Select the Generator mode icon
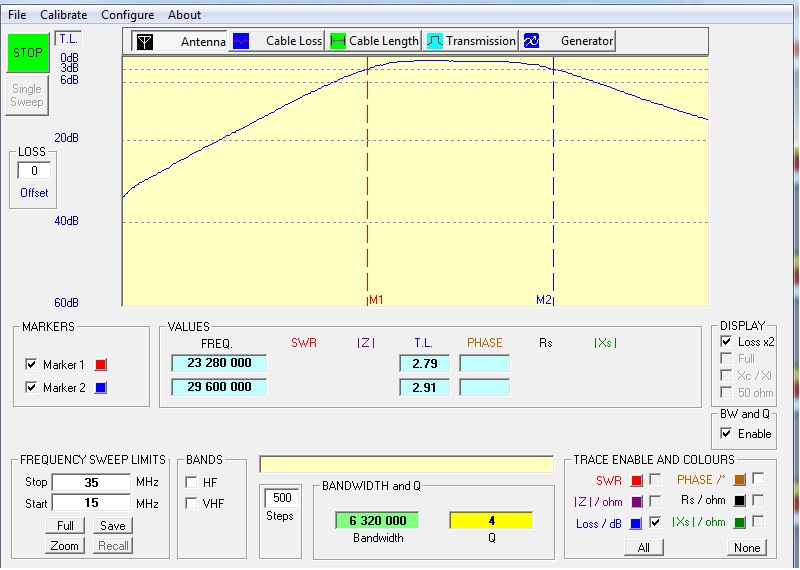This screenshot has height=570, width=800. (532, 41)
